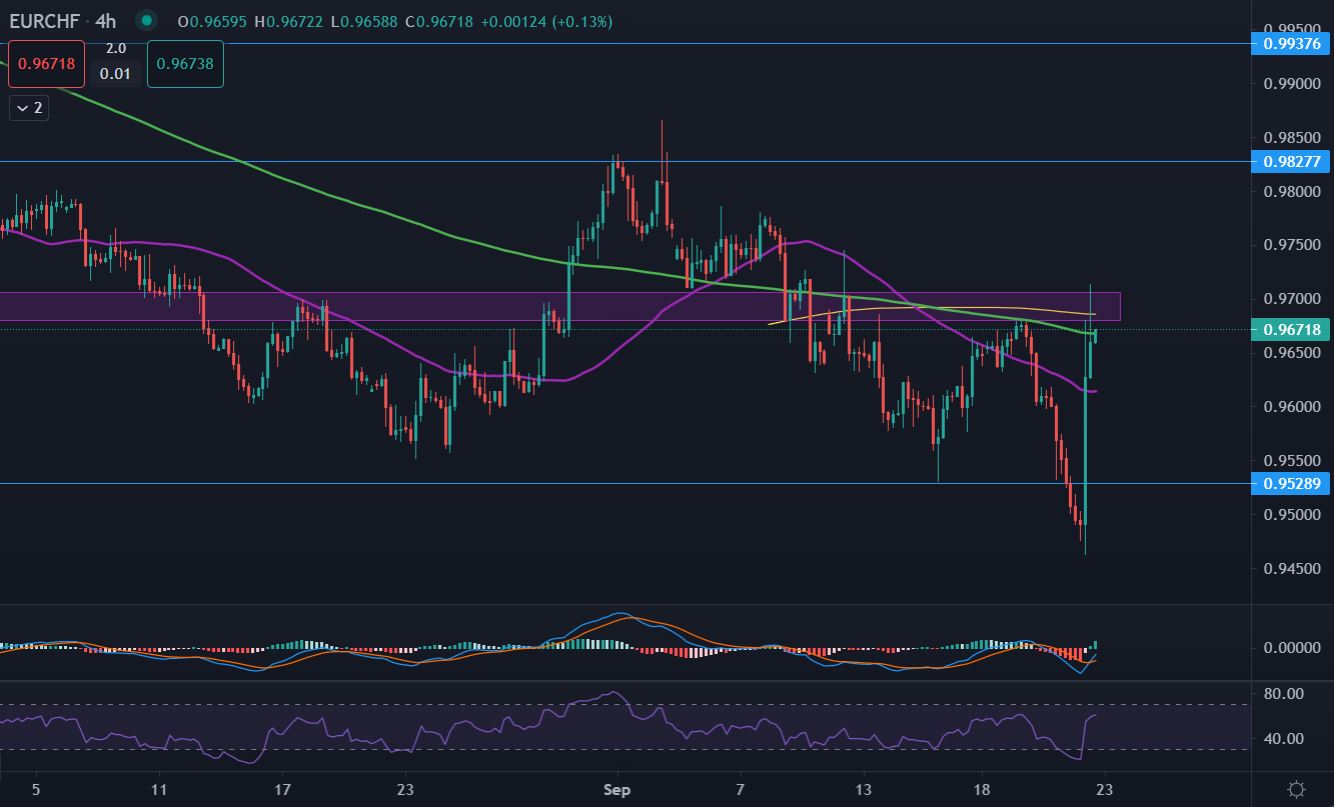This screenshot has height=807, width=1334.
Task: Click the current price 0.96718 axis label
Action: tap(1292, 330)
